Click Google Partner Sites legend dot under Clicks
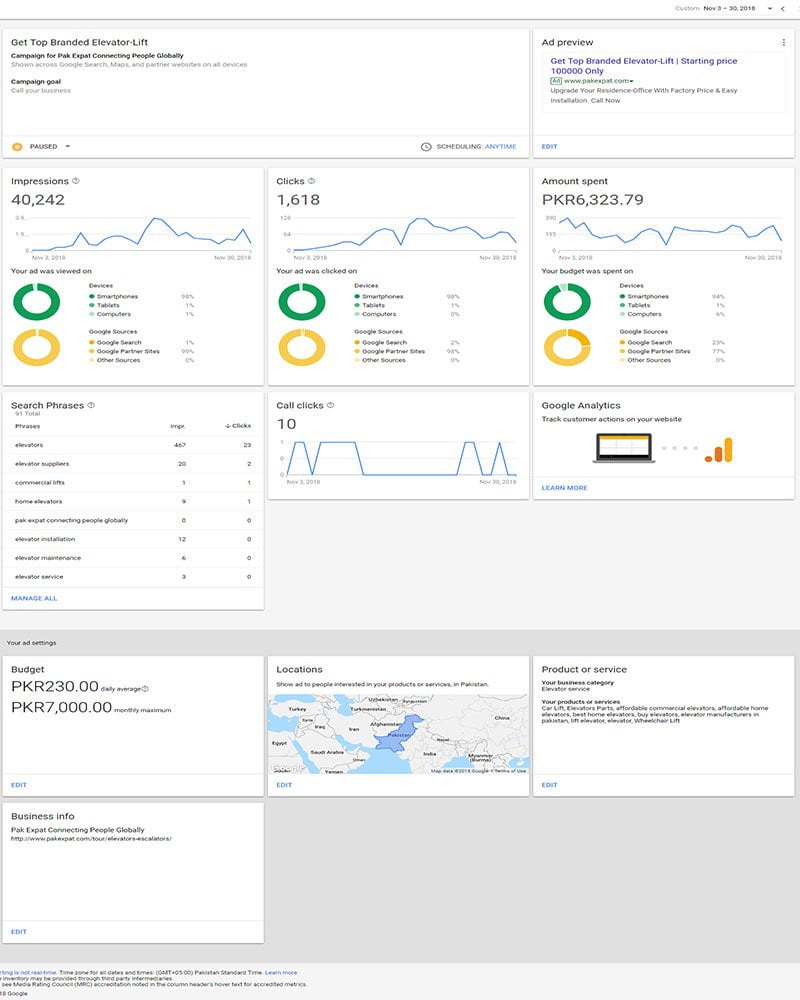800x1000 pixels. (x=357, y=351)
